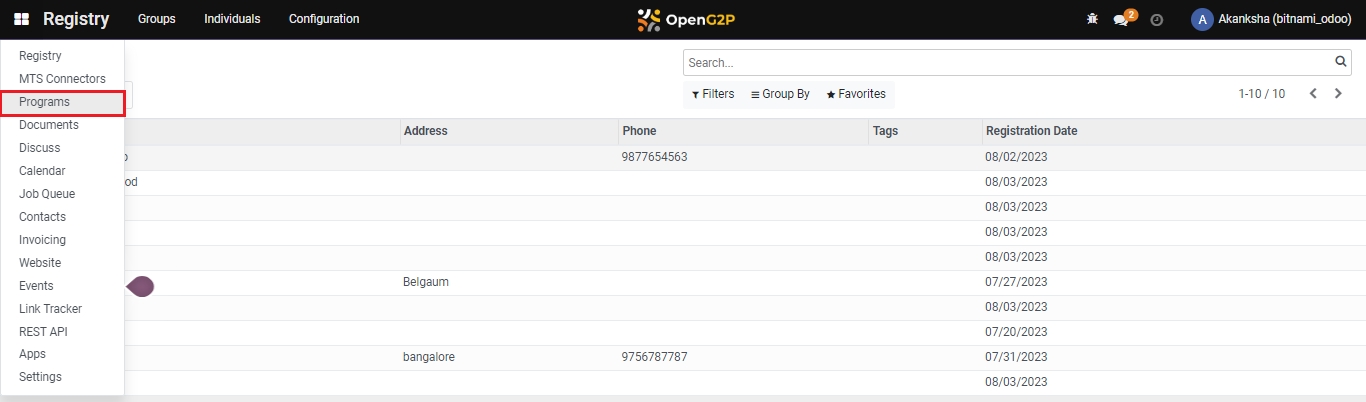Screen dimensions: 1366x402
Task: Click the Groups navigation link
Action: tap(157, 19)
